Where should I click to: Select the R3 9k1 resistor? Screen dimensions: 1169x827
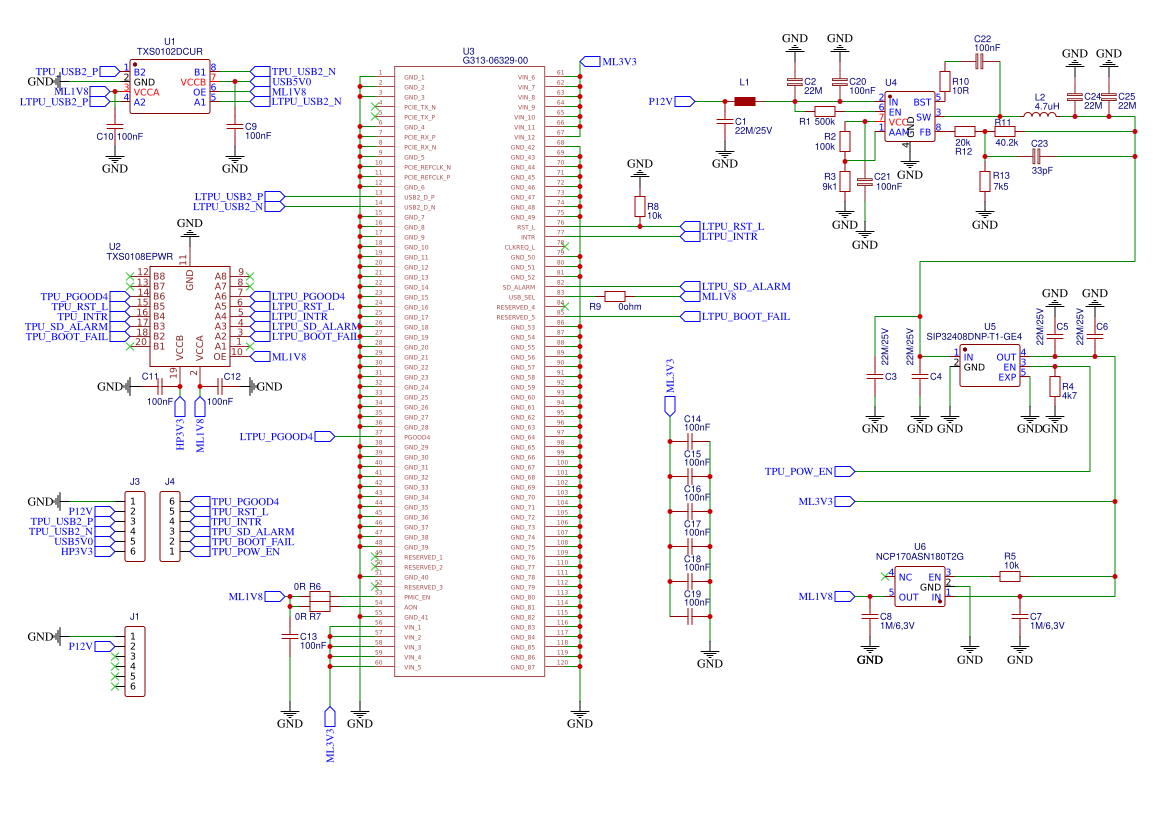point(845,181)
